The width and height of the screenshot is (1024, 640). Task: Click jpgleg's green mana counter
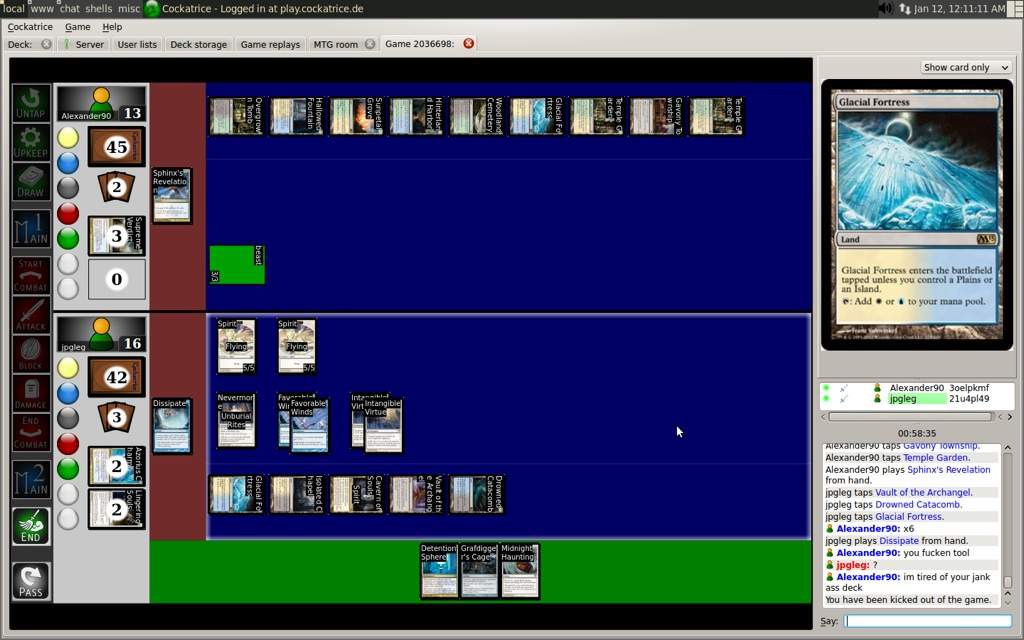pos(68,468)
